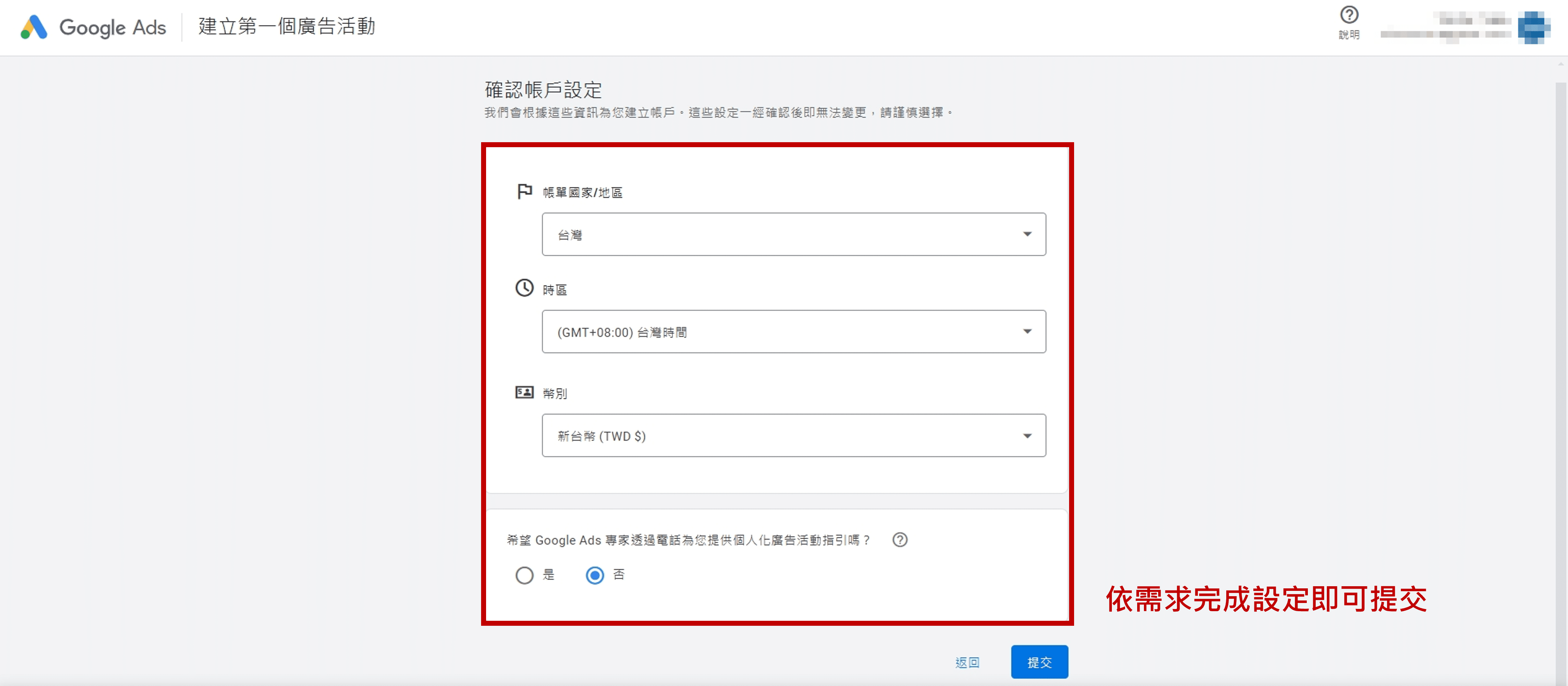The width and height of the screenshot is (1568, 686).
Task: Click the 返回 back link
Action: [x=966, y=662]
